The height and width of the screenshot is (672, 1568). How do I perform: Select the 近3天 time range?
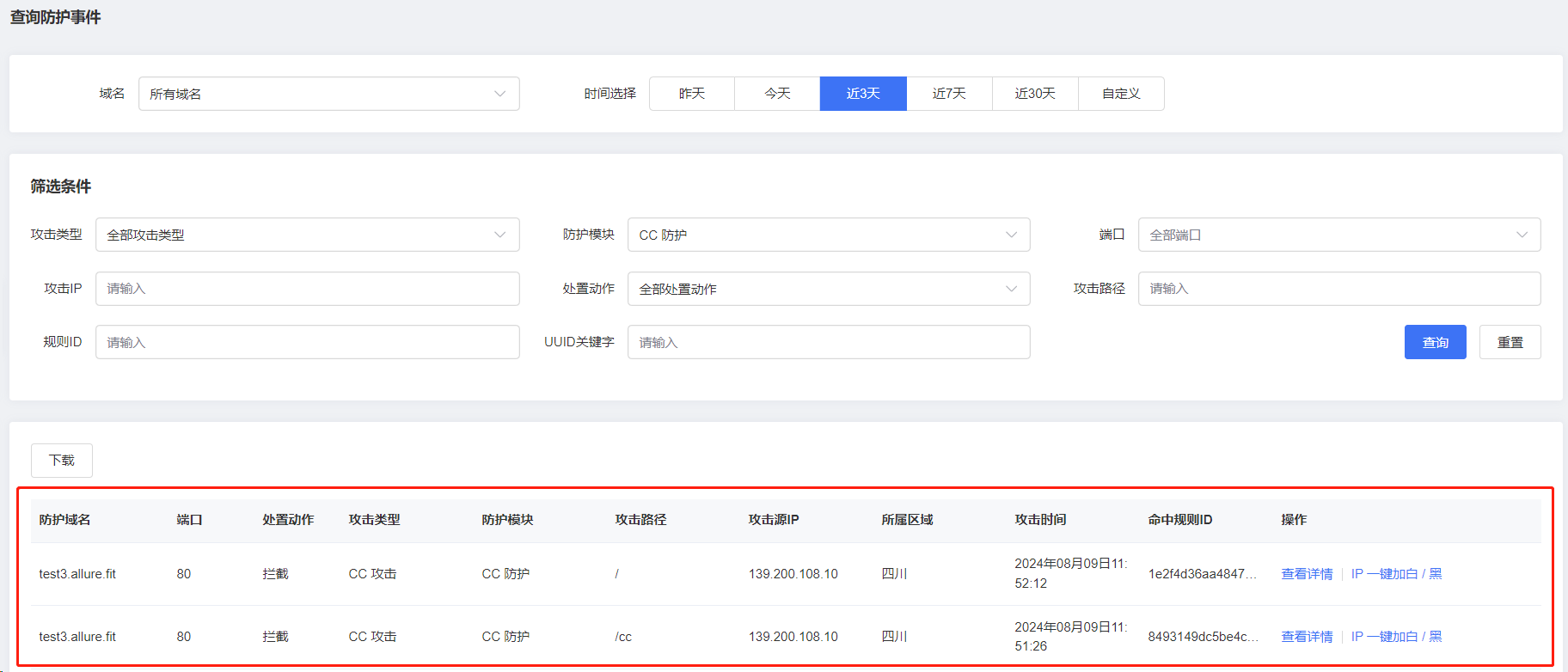pos(863,94)
